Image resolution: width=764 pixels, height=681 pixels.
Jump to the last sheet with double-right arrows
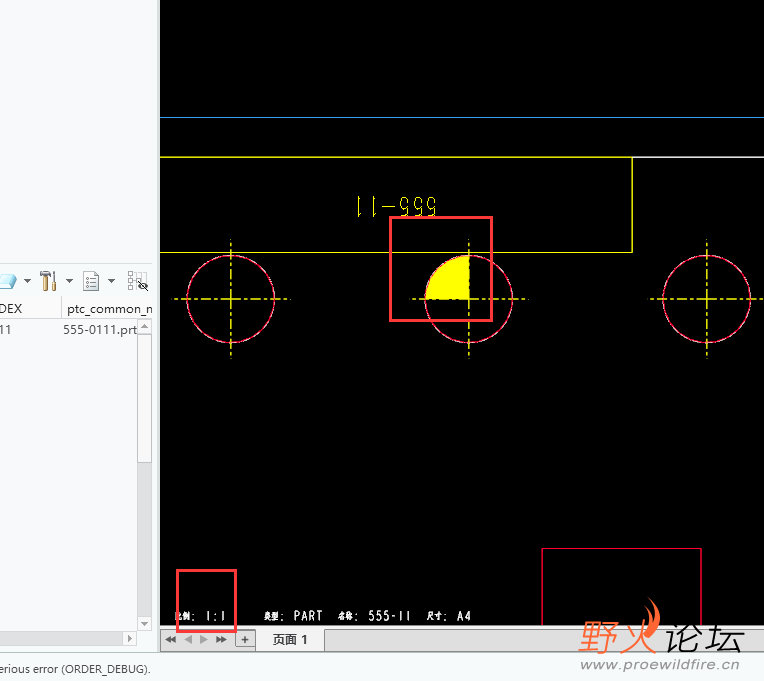coord(221,639)
